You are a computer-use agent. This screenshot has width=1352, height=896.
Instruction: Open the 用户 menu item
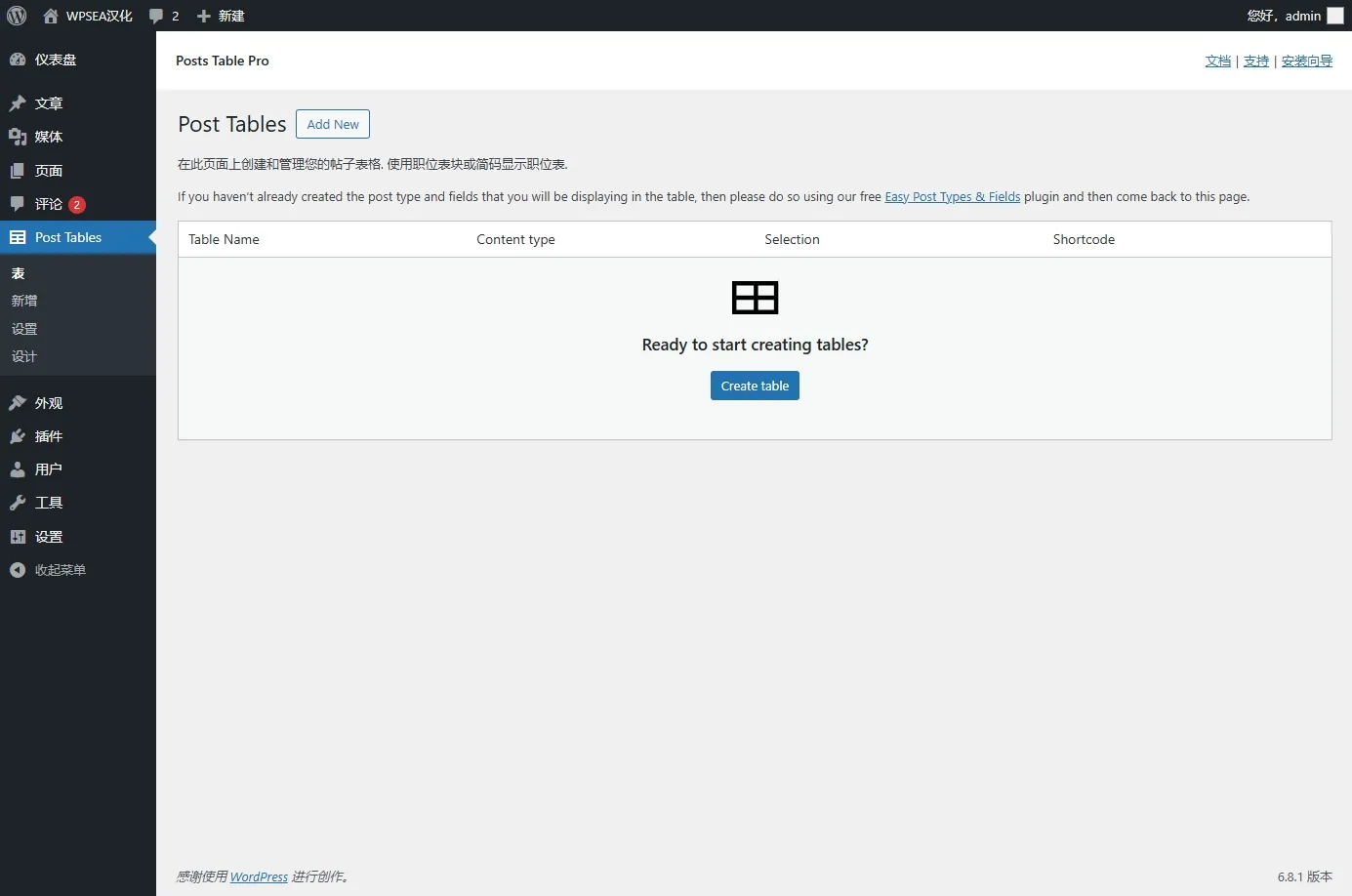[x=78, y=469]
